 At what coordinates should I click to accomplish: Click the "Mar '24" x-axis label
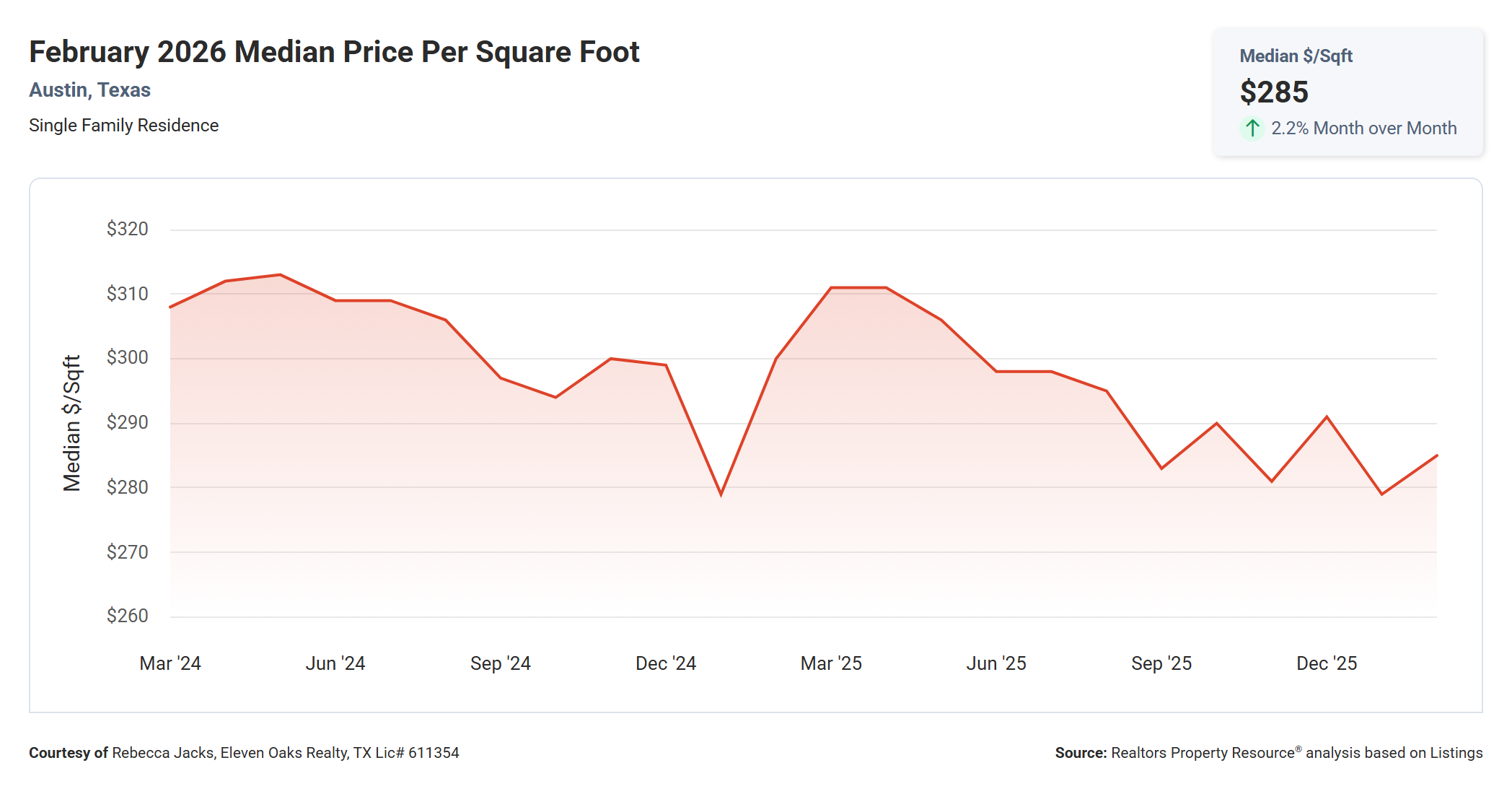point(170,663)
